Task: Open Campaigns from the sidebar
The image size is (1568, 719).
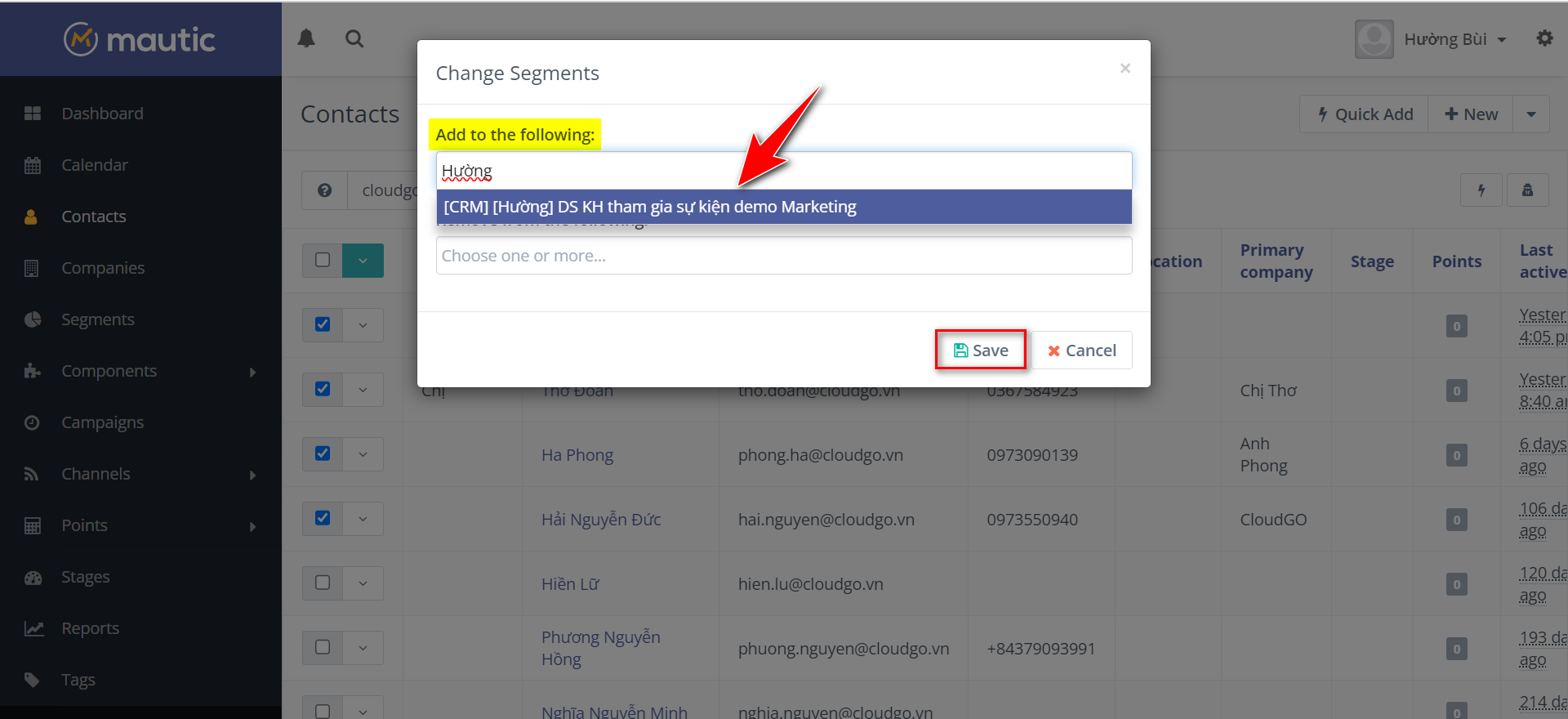Action: coord(102,422)
